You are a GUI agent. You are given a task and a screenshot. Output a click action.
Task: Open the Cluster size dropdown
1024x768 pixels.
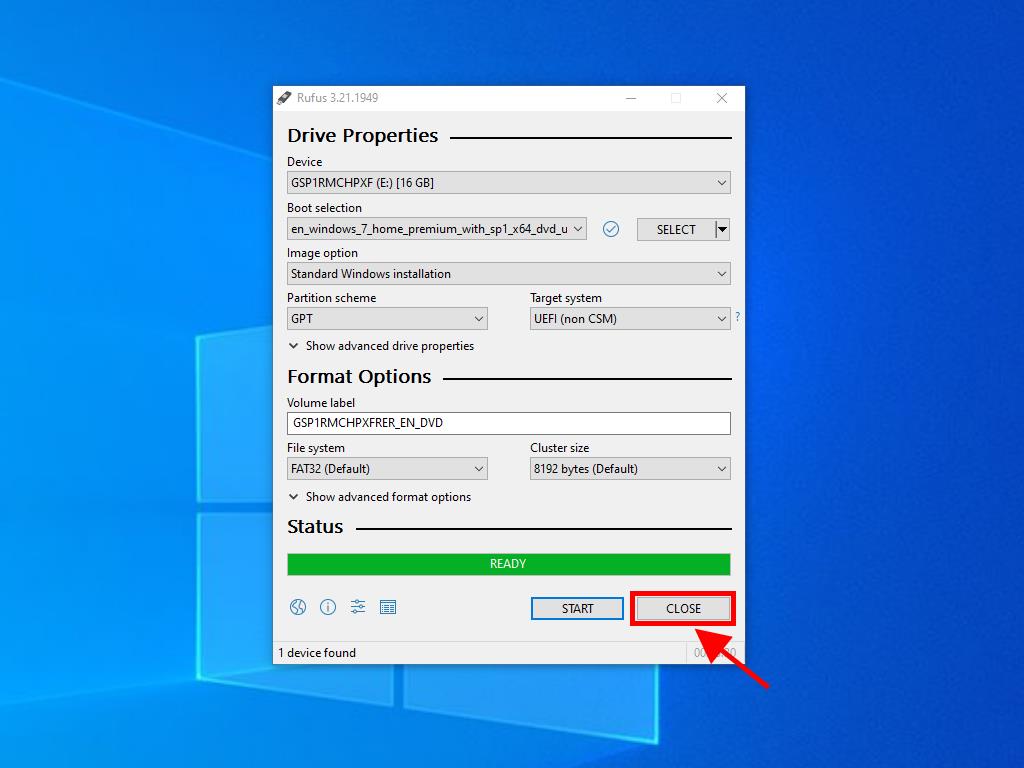coord(630,469)
